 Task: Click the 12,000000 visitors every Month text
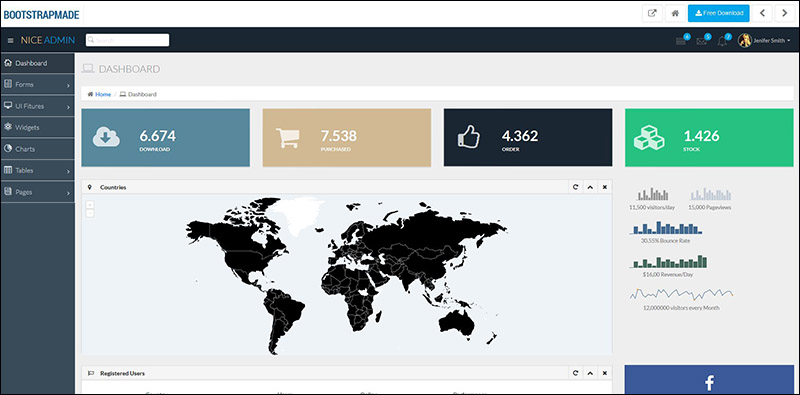coord(682,308)
